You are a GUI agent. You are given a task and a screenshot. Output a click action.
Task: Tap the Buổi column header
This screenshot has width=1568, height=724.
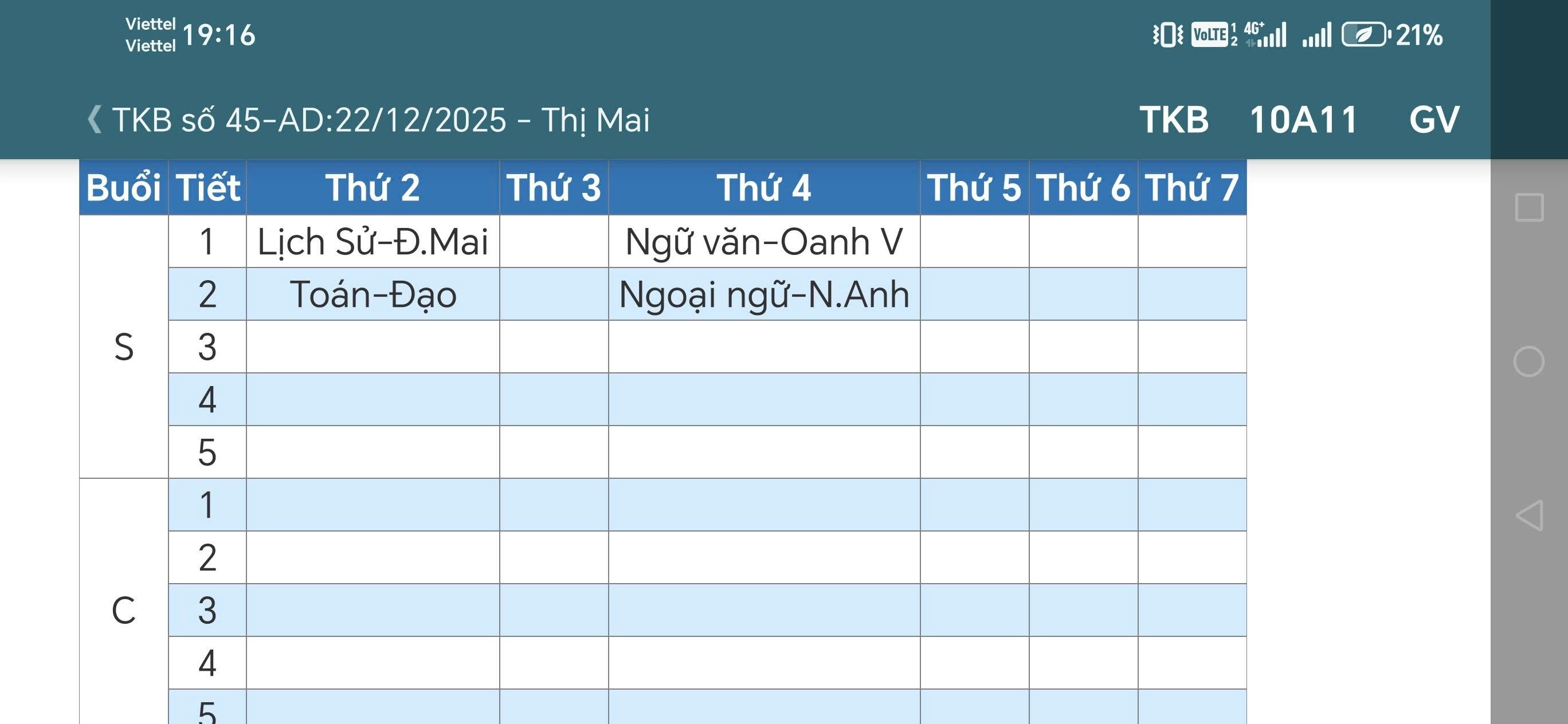click(x=124, y=187)
